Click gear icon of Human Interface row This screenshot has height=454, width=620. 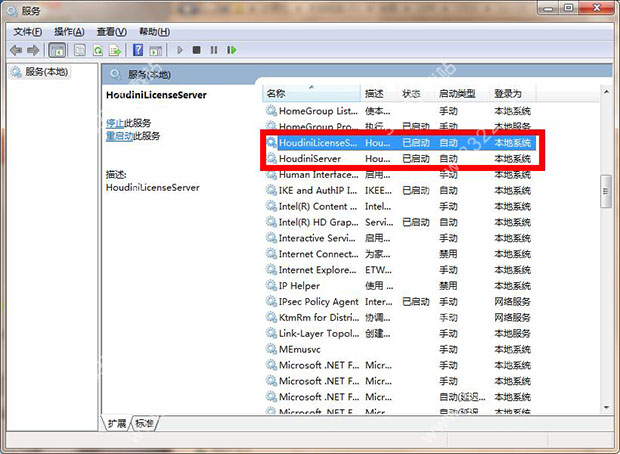point(271,174)
